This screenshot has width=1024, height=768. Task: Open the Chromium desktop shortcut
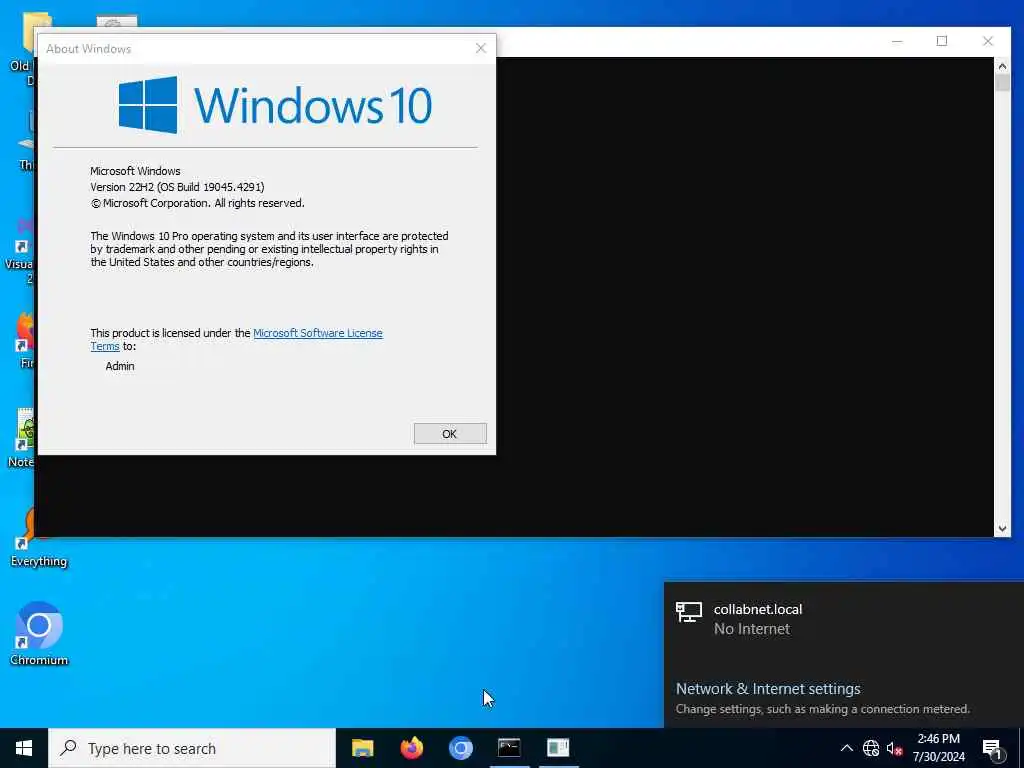pos(39,633)
